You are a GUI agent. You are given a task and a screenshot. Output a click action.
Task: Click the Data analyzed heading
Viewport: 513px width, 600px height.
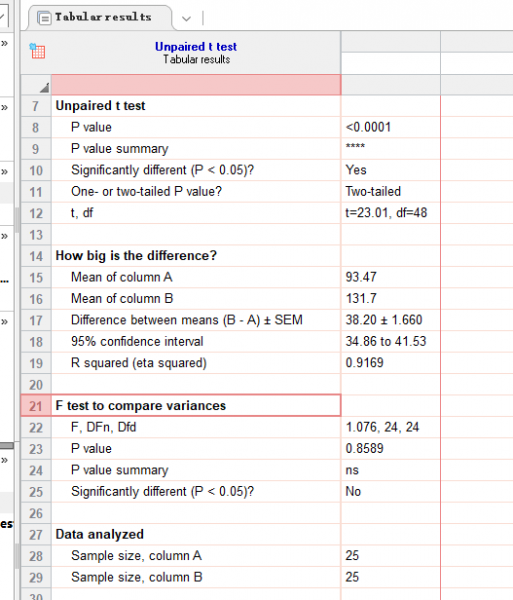pos(99,534)
